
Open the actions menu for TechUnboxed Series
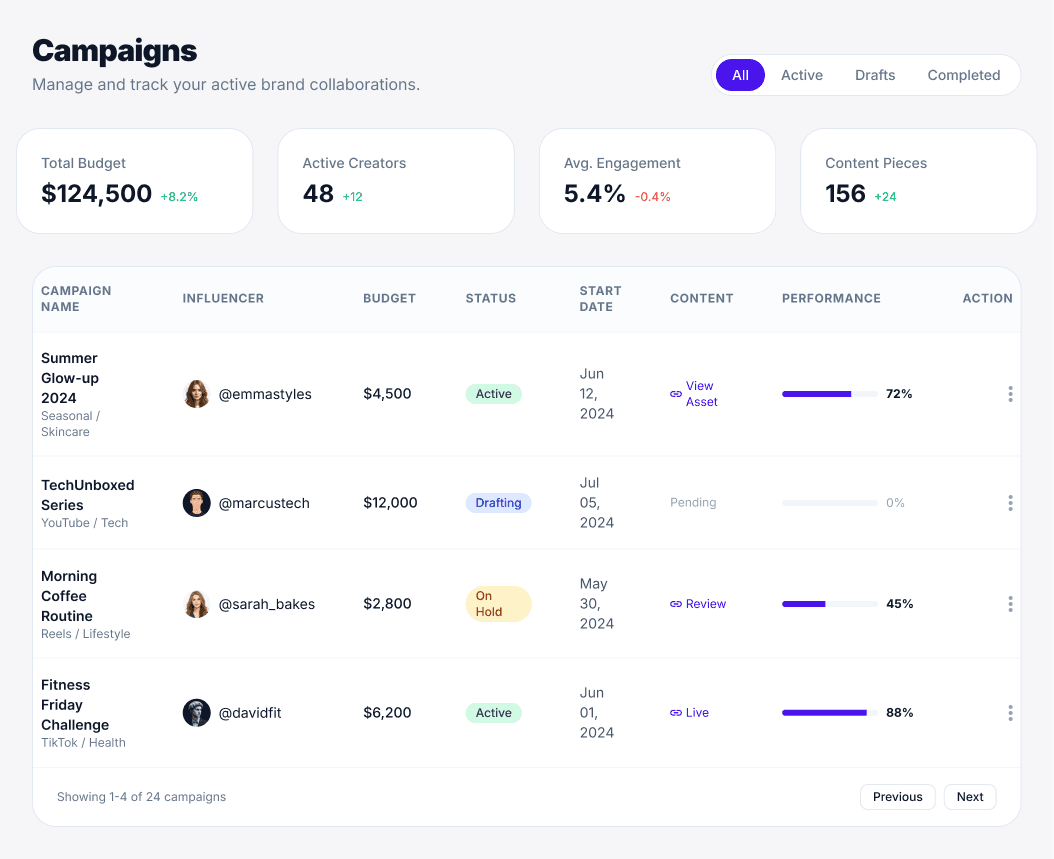(1010, 503)
